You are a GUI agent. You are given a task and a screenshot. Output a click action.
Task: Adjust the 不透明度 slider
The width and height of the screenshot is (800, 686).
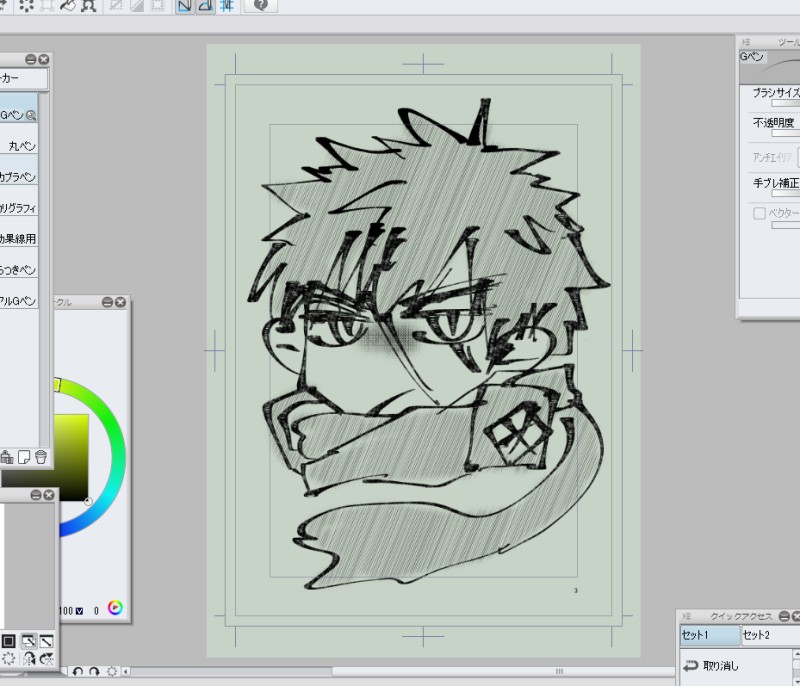click(x=786, y=133)
